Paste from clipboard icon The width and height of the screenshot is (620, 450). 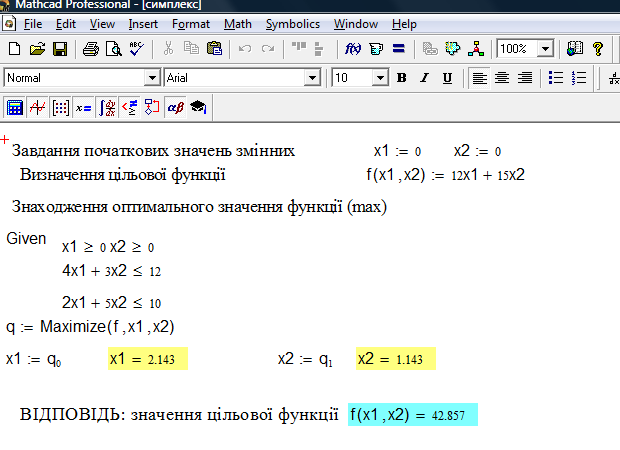tap(215, 49)
